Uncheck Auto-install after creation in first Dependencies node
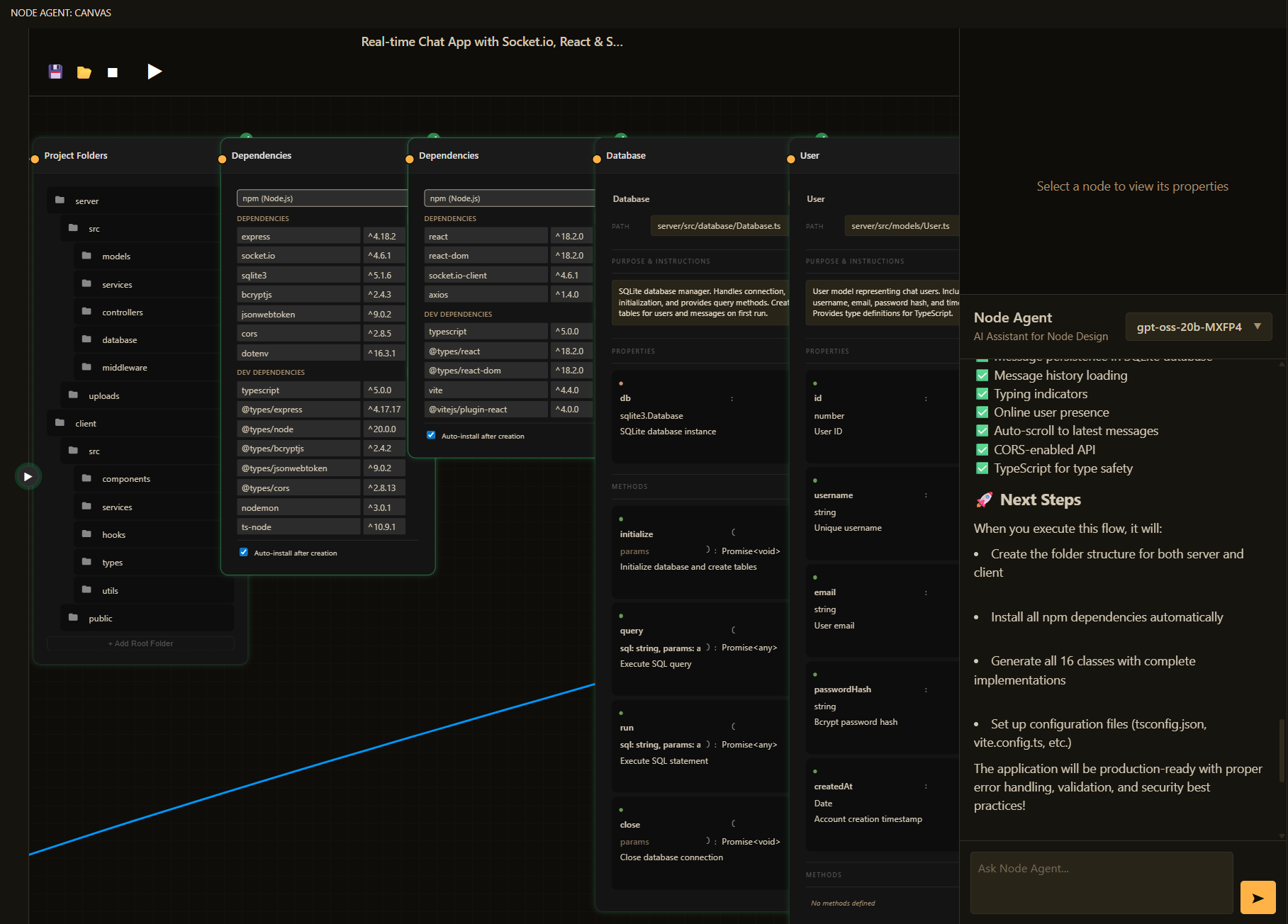 coord(243,552)
